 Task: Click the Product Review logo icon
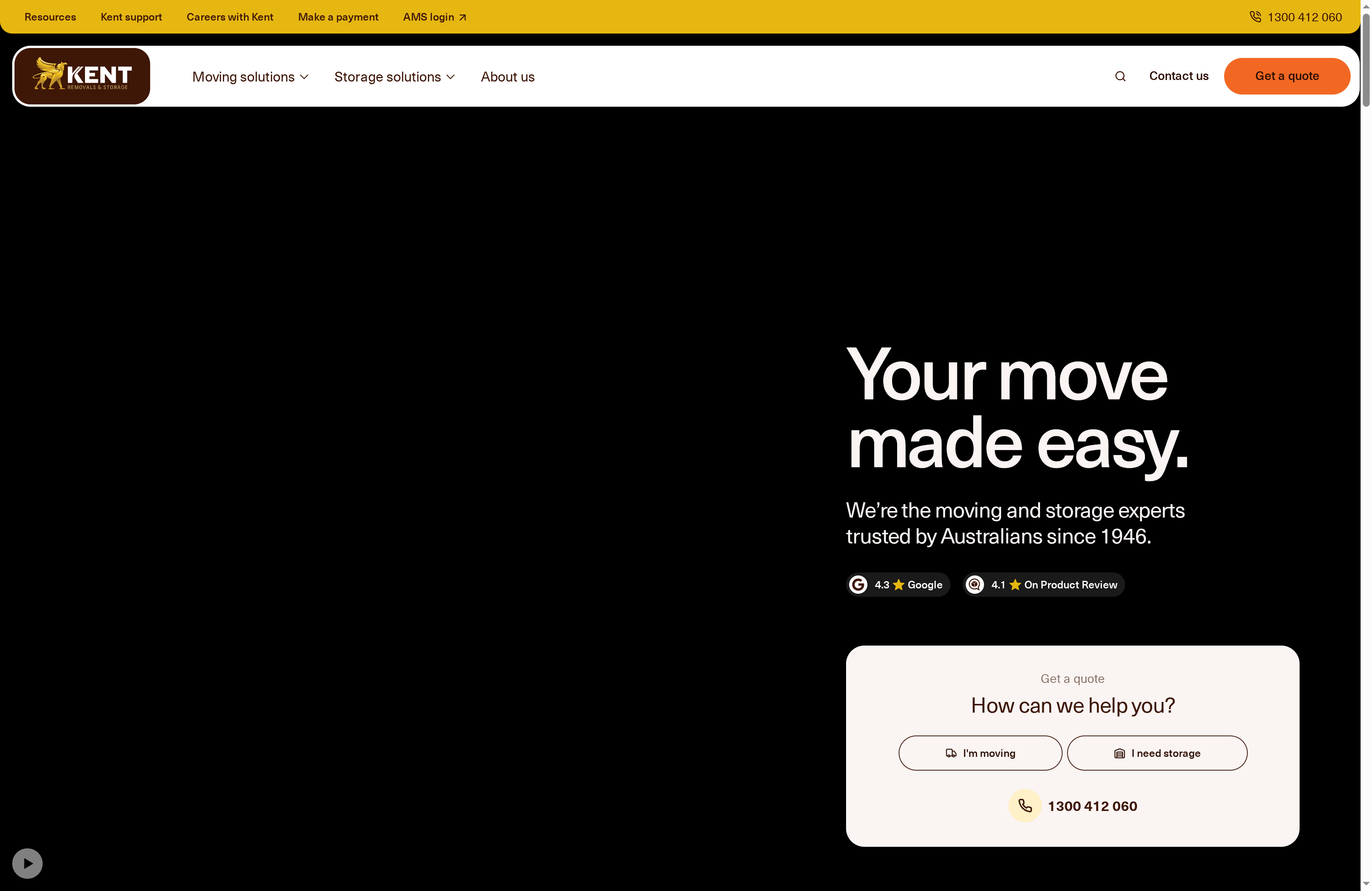[975, 584]
